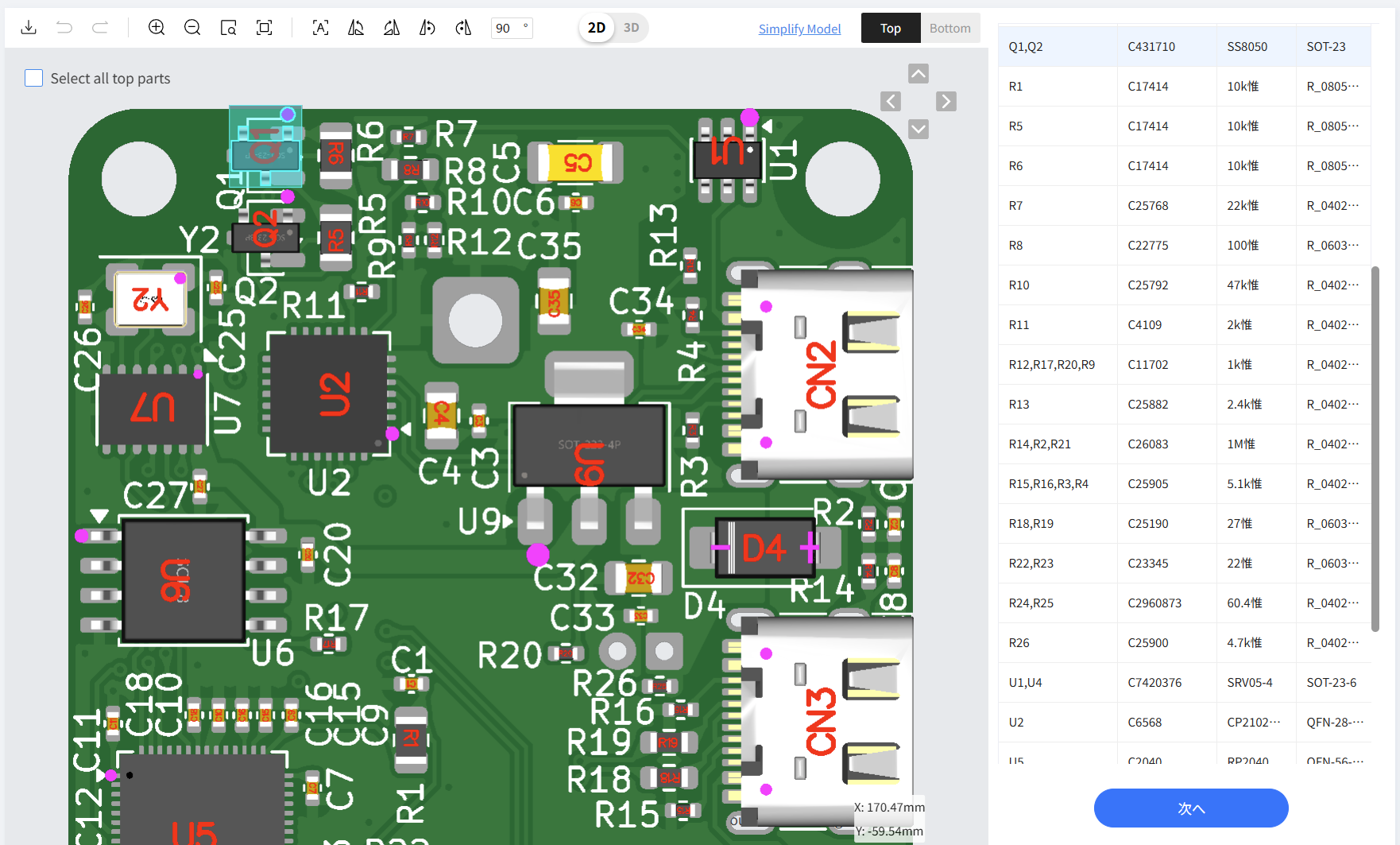
Task: Select the R22,R23 row
Action: pyautogui.click(x=1184, y=563)
